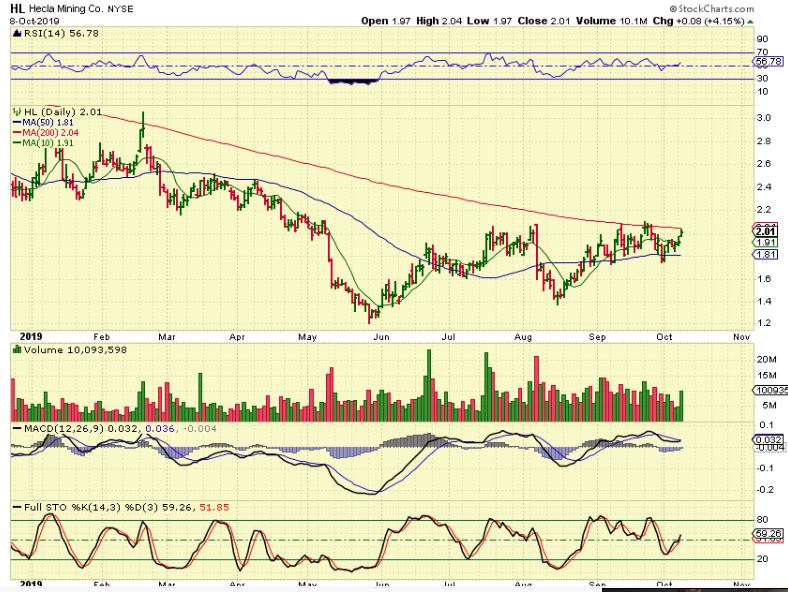The height and width of the screenshot is (592, 788).
Task: Click the 90 RSI axis label
Action: coord(762,39)
